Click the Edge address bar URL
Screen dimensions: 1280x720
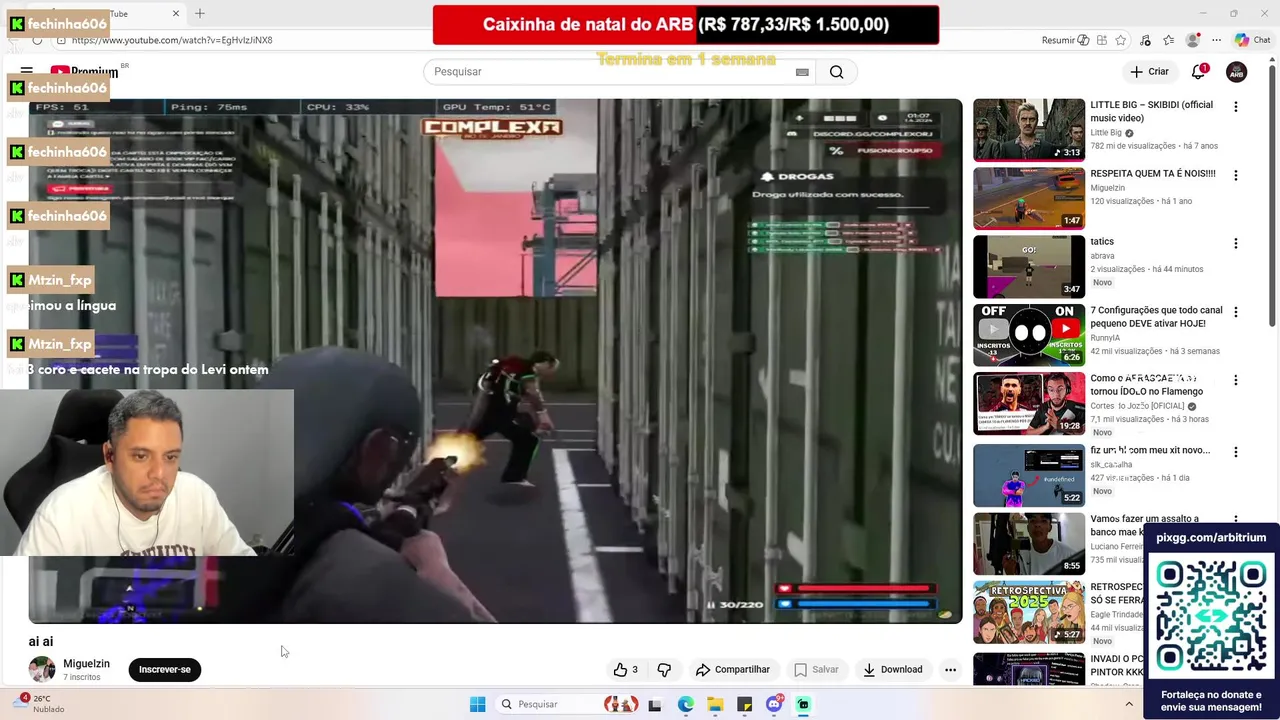[x=172, y=40]
